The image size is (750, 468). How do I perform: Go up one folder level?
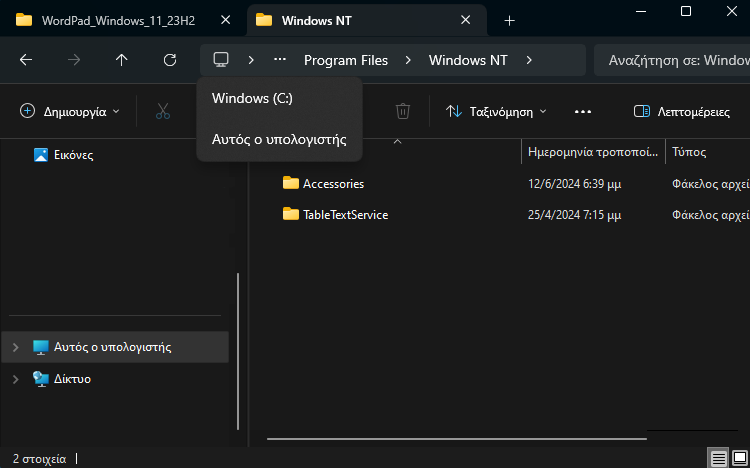(121, 60)
